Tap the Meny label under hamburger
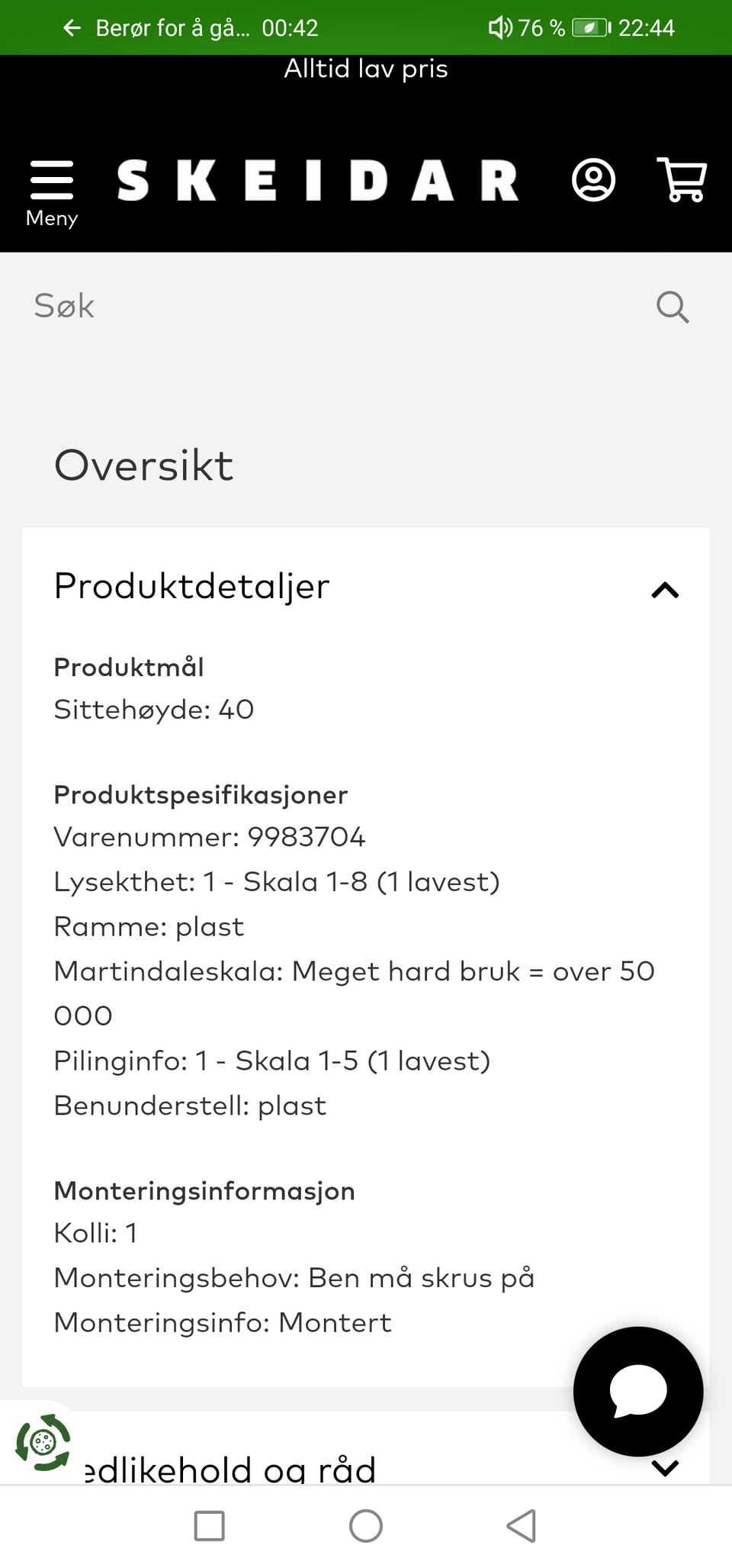This screenshot has width=732, height=1568. coord(52,218)
